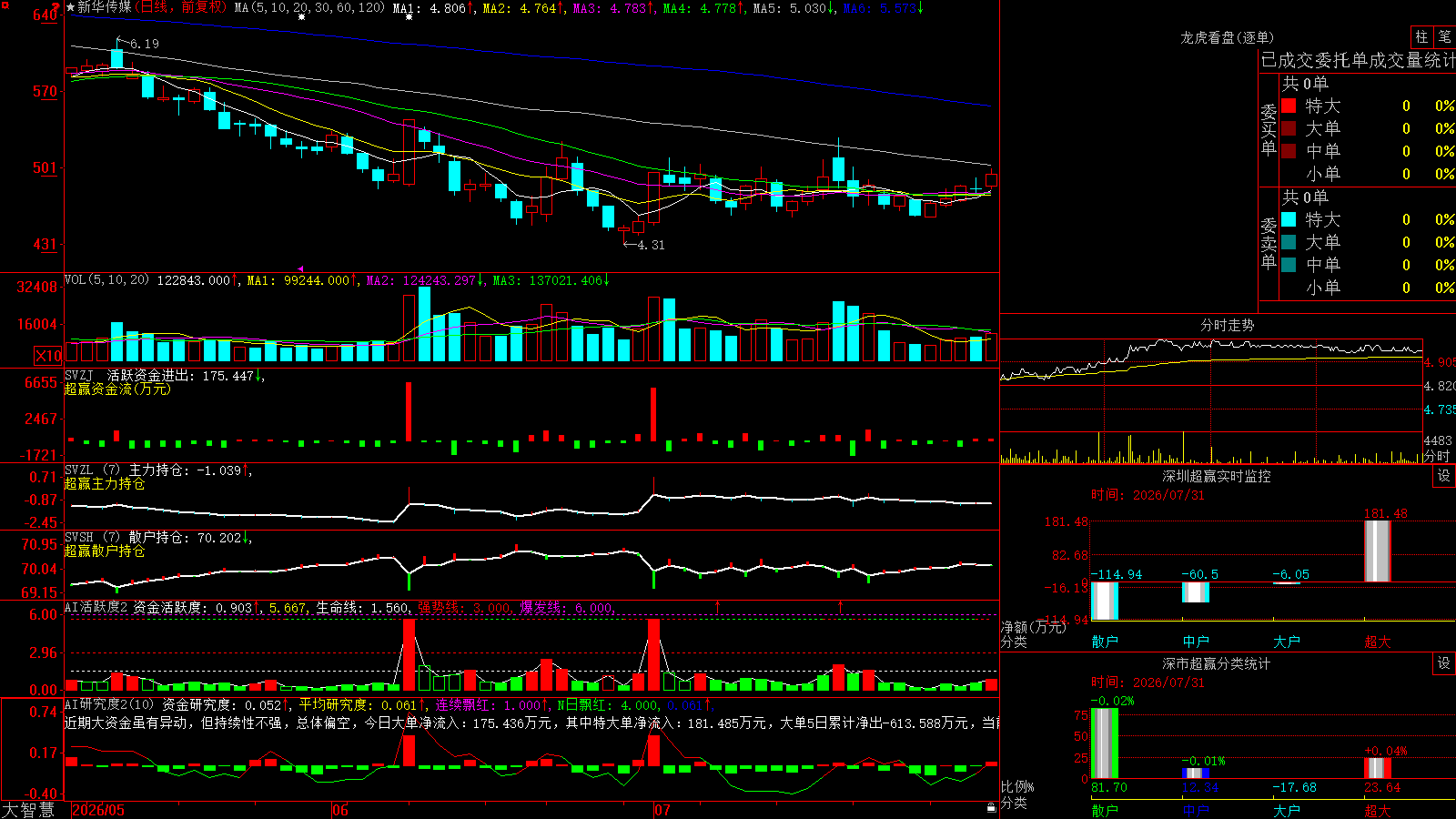Viewport: 1456px width, 819px height.
Task: Click the AI活跃度2 indicator label
Action: pyautogui.click(x=96, y=607)
